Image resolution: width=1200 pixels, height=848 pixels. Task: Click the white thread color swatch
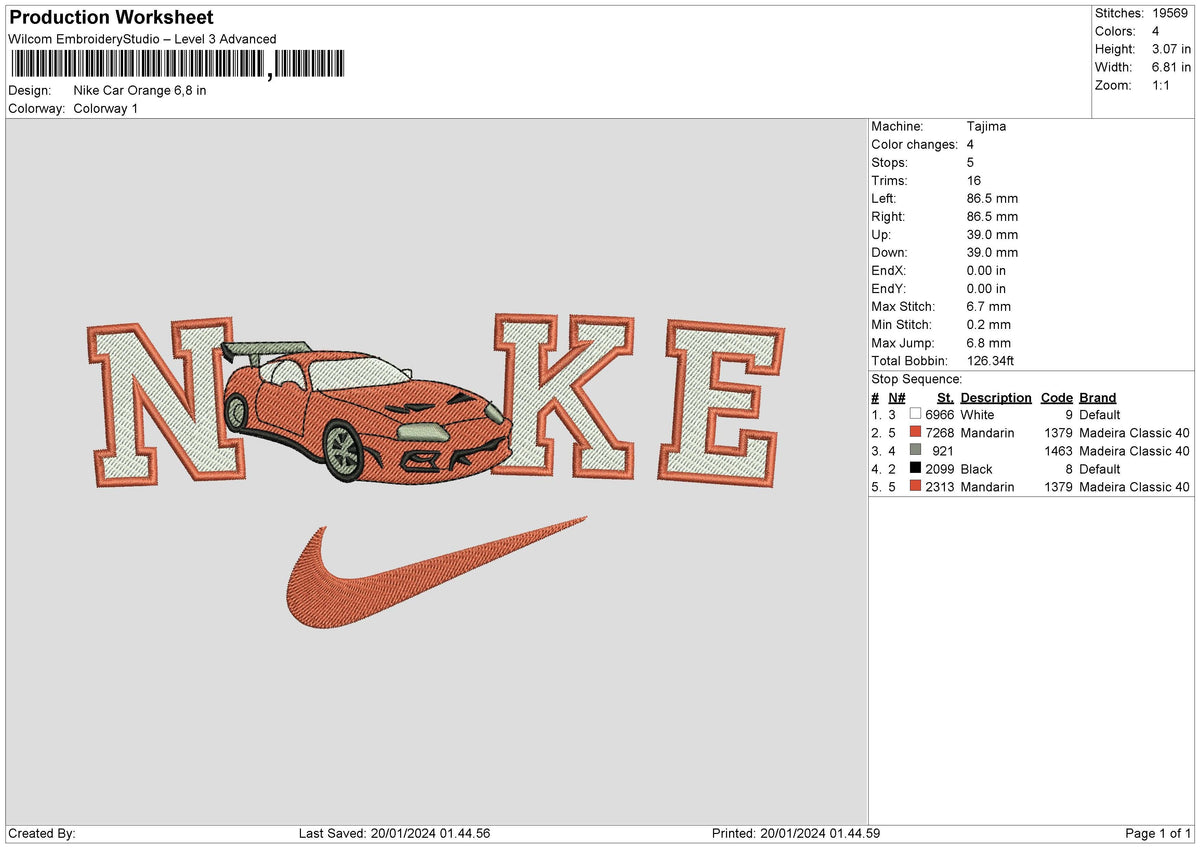915,414
